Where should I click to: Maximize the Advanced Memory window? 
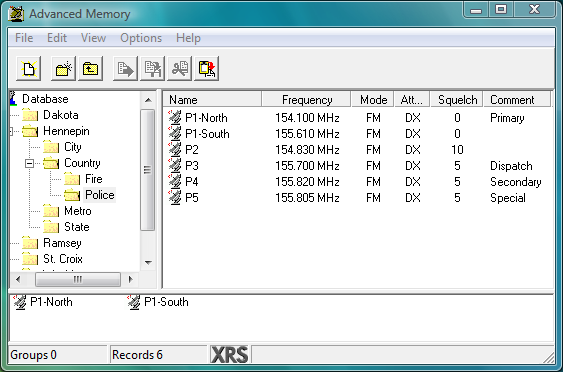[501, 9]
